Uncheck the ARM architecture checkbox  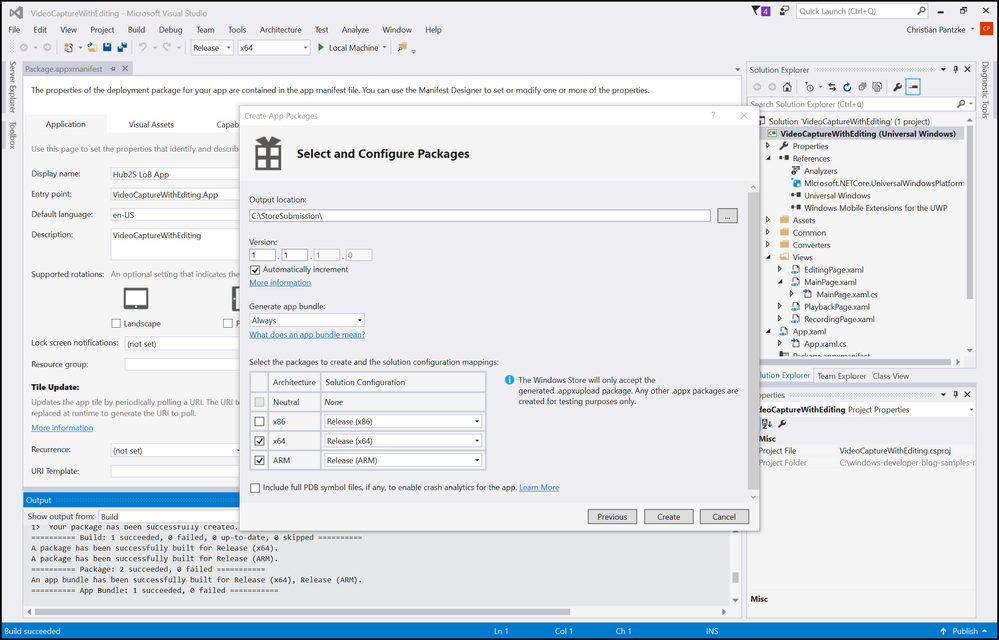tap(259, 460)
